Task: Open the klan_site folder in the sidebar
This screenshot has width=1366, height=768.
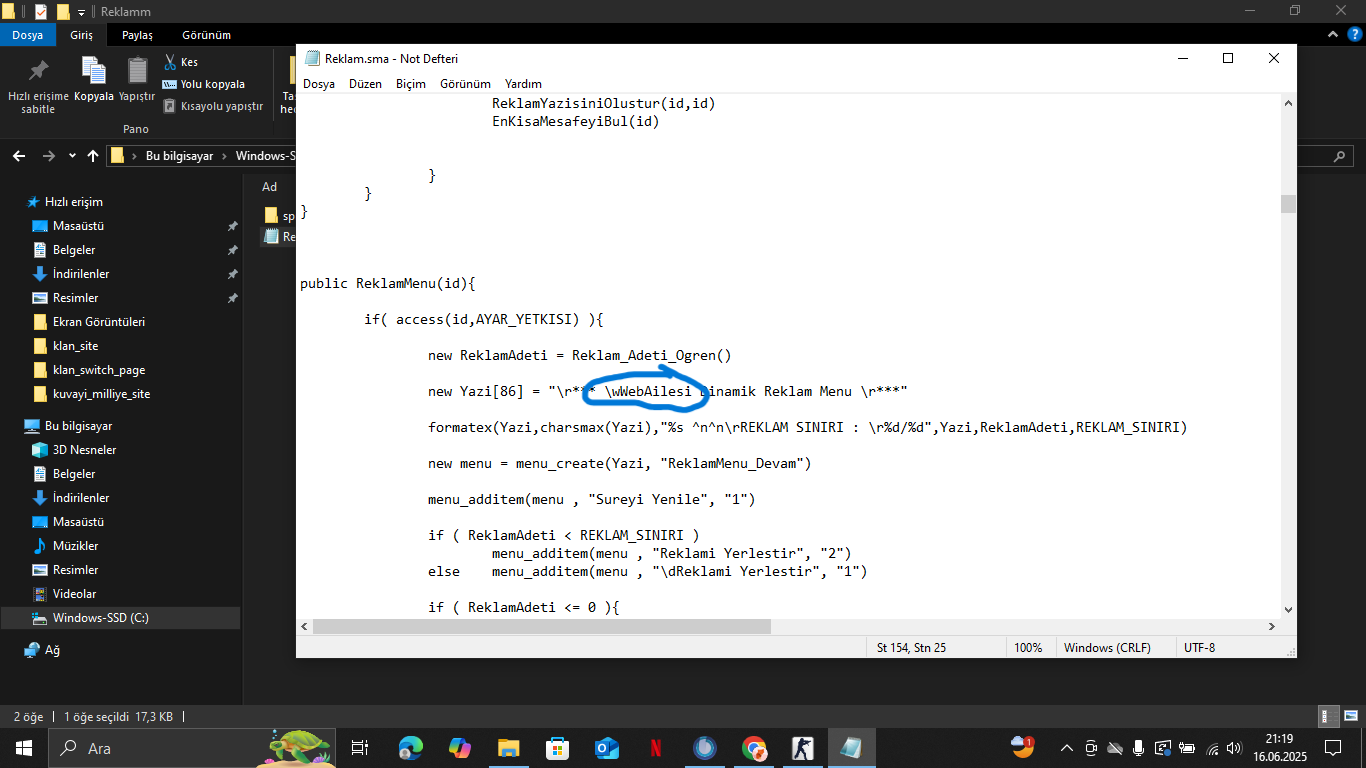Action: [75, 346]
